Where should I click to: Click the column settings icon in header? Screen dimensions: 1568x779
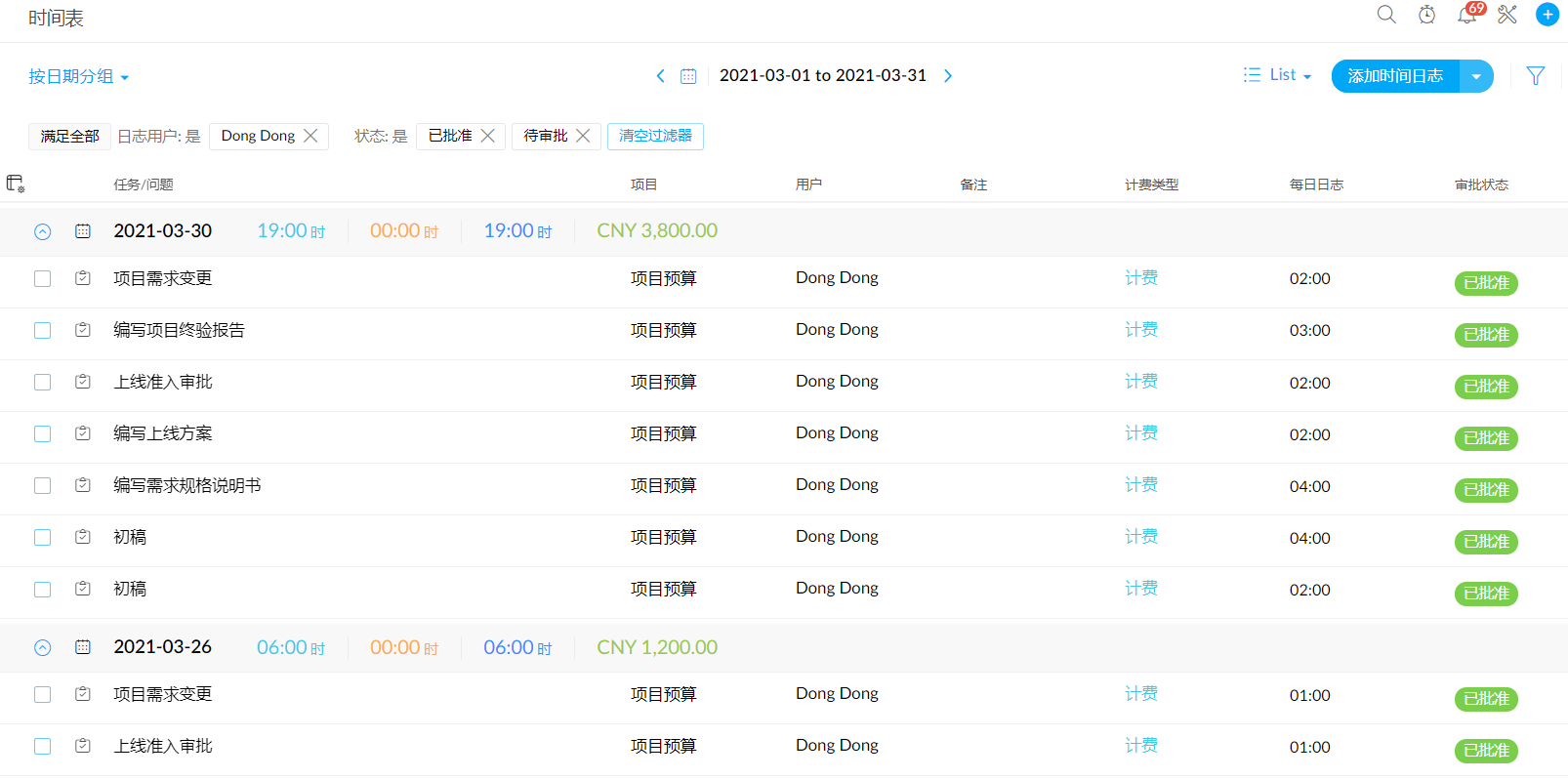pos(16,184)
